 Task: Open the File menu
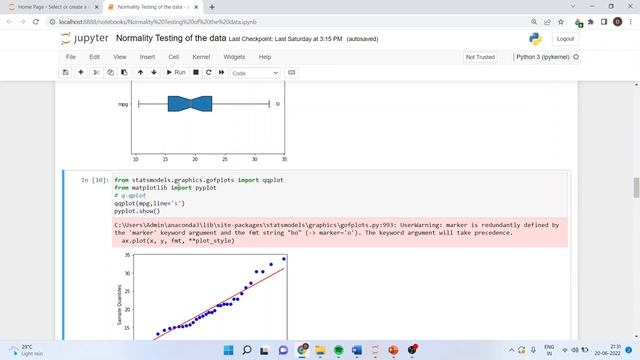(x=71, y=57)
